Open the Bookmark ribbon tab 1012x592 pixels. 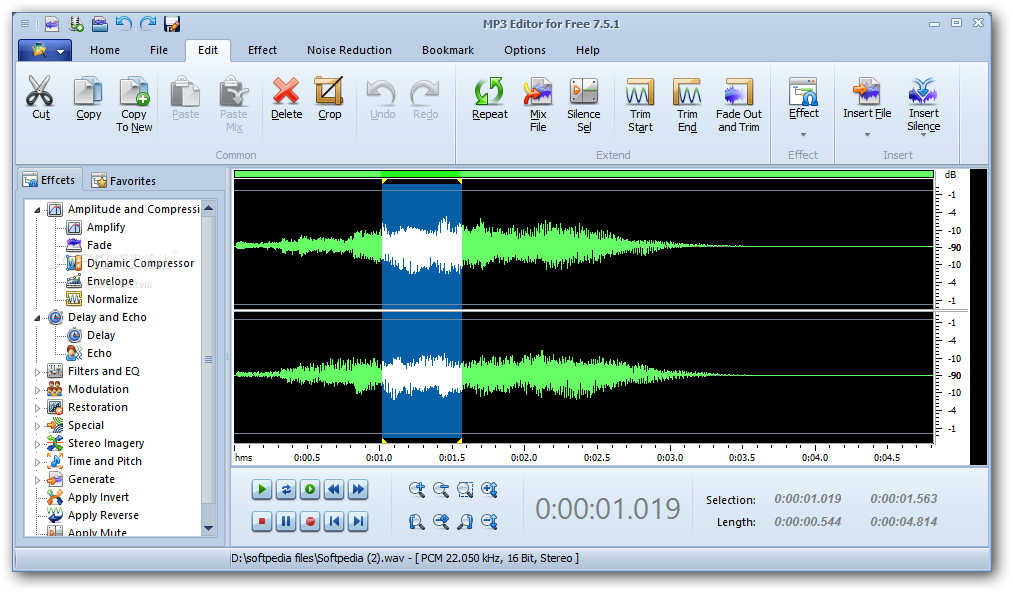(x=448, y=50)
